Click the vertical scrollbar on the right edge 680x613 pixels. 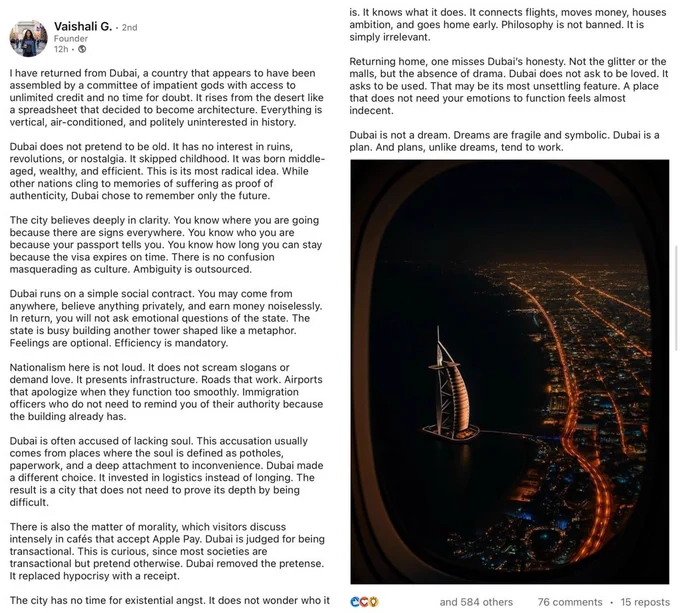pyautogui.click(x=676, y=298)
